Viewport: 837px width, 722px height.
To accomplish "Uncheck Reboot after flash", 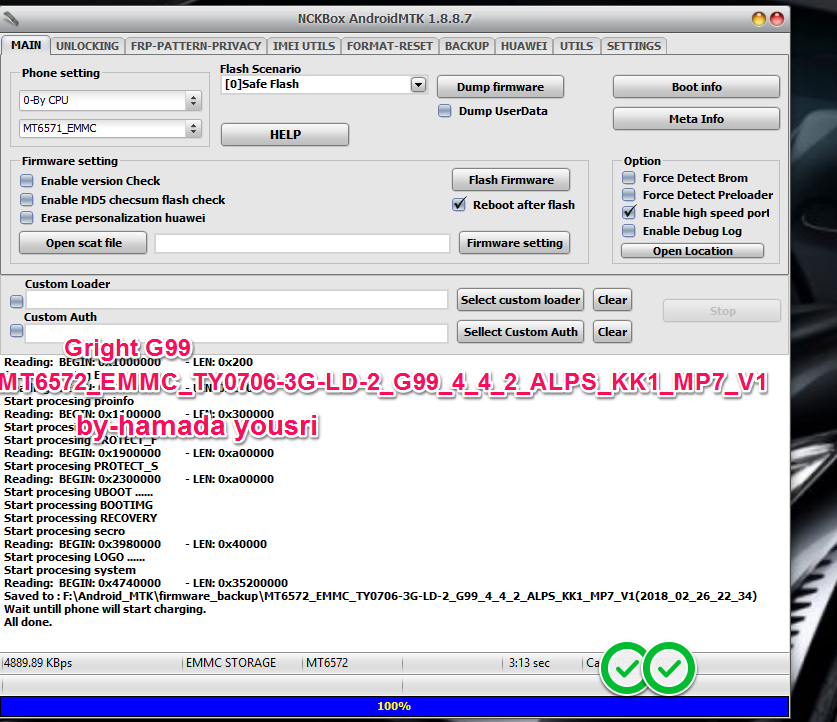I will coord(459,204).
